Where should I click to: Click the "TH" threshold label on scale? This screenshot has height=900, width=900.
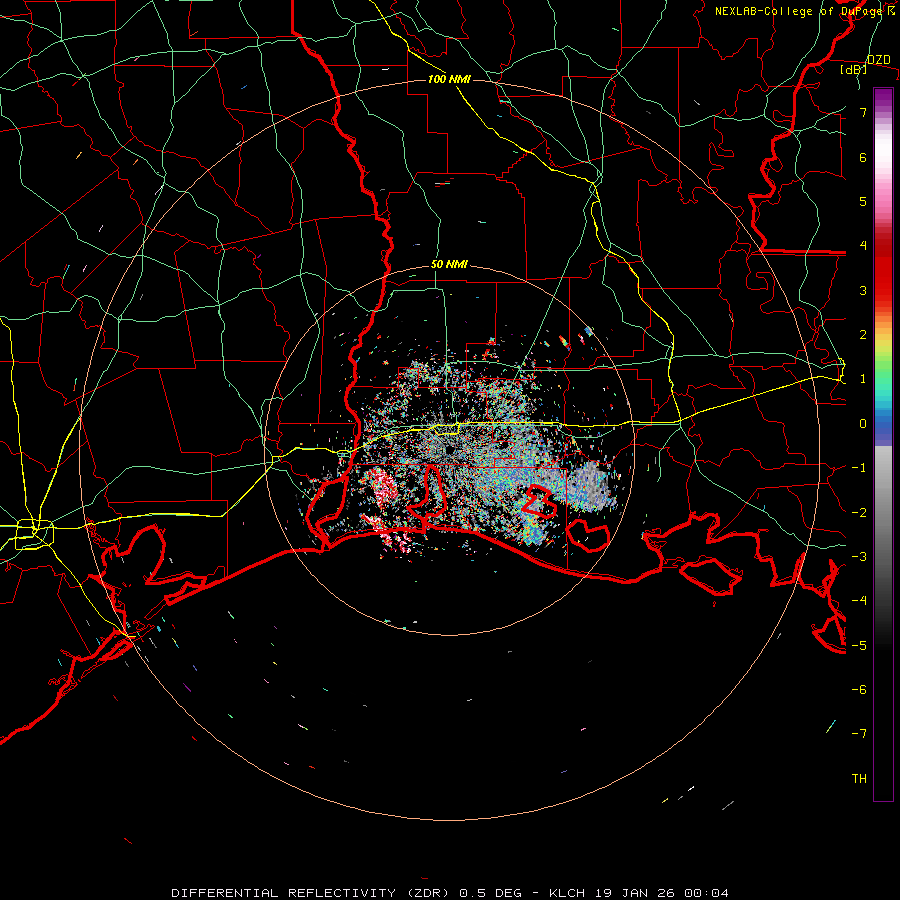tap(859, 779)
